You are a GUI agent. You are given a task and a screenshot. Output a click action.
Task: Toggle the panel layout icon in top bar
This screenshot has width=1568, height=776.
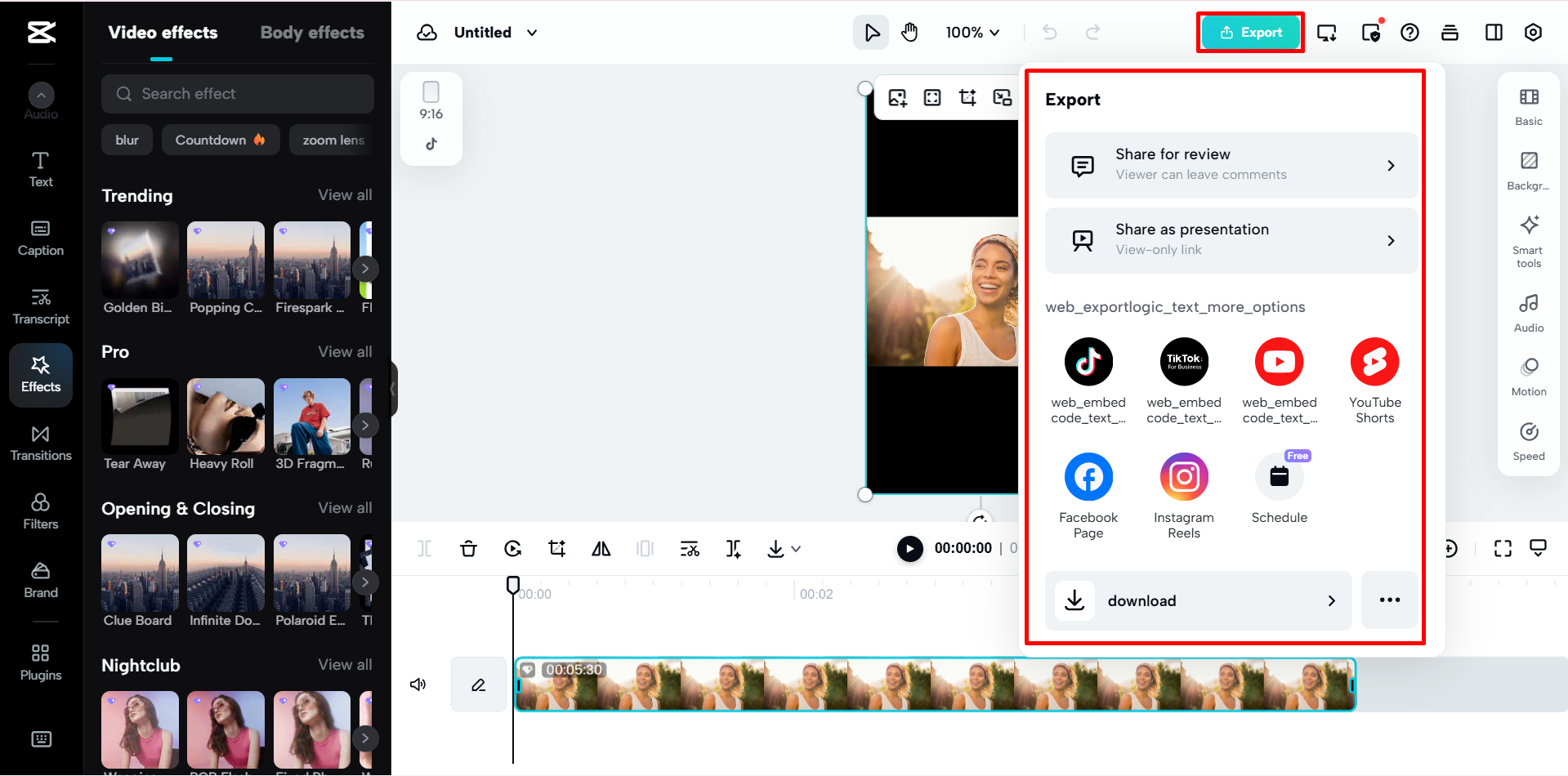(x=1494, y=33)
